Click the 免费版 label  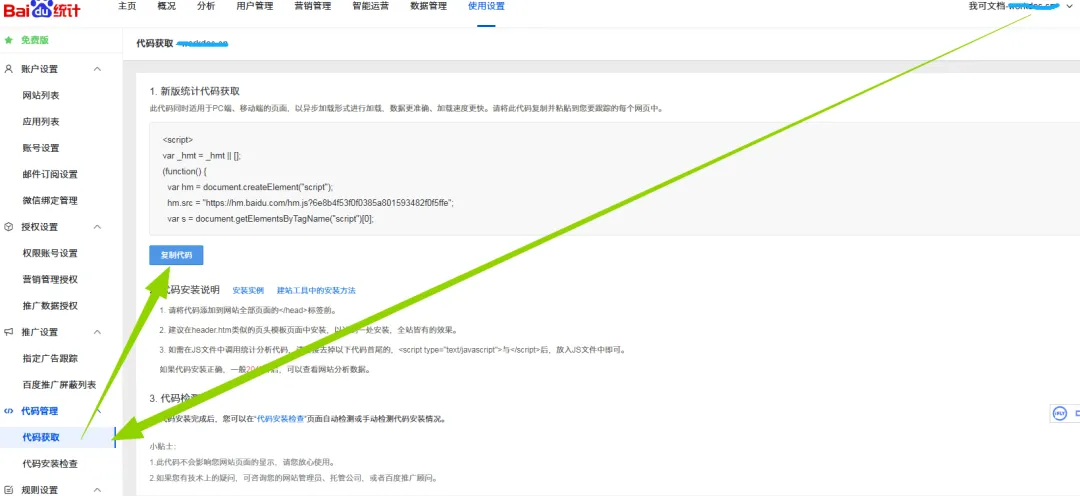[34, 40]
